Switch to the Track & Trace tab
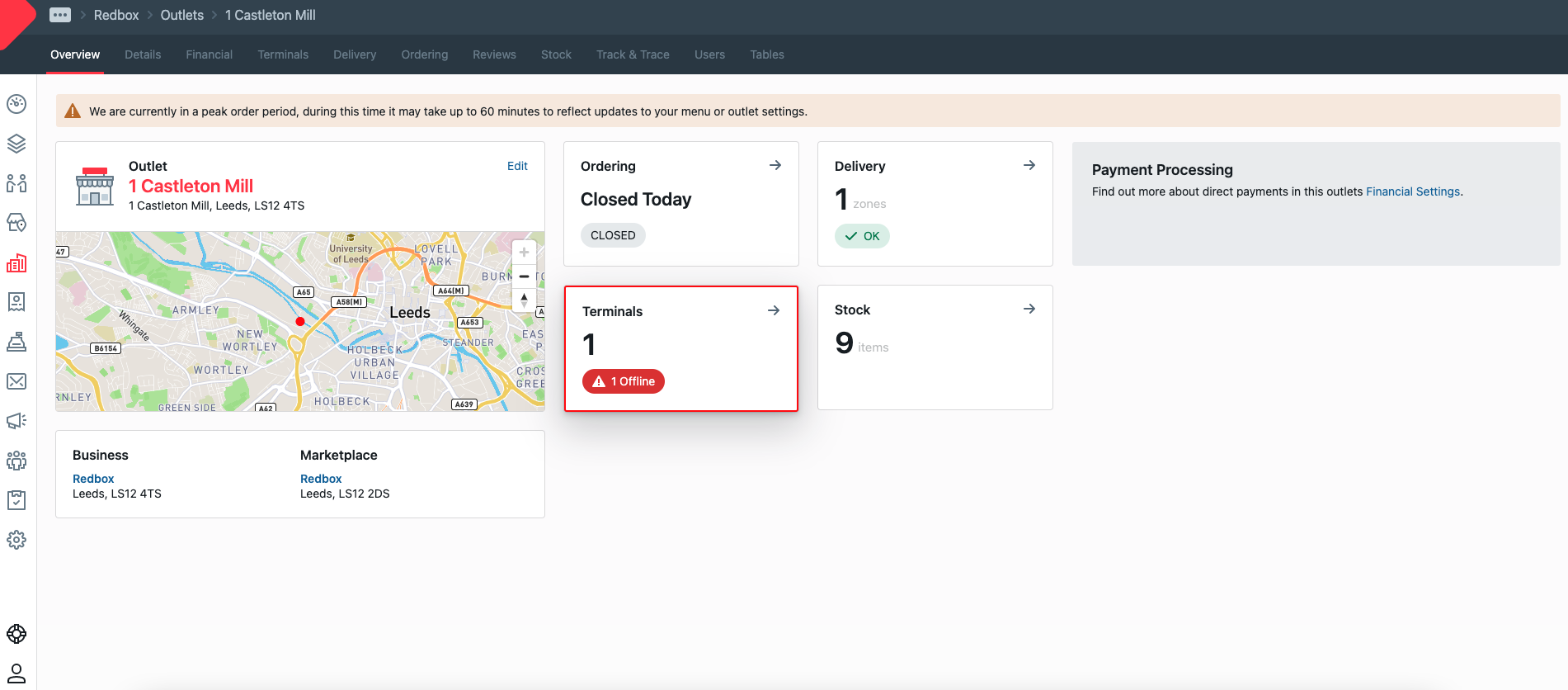This screenshot has height=690, width=1568. tap(633, 54)
